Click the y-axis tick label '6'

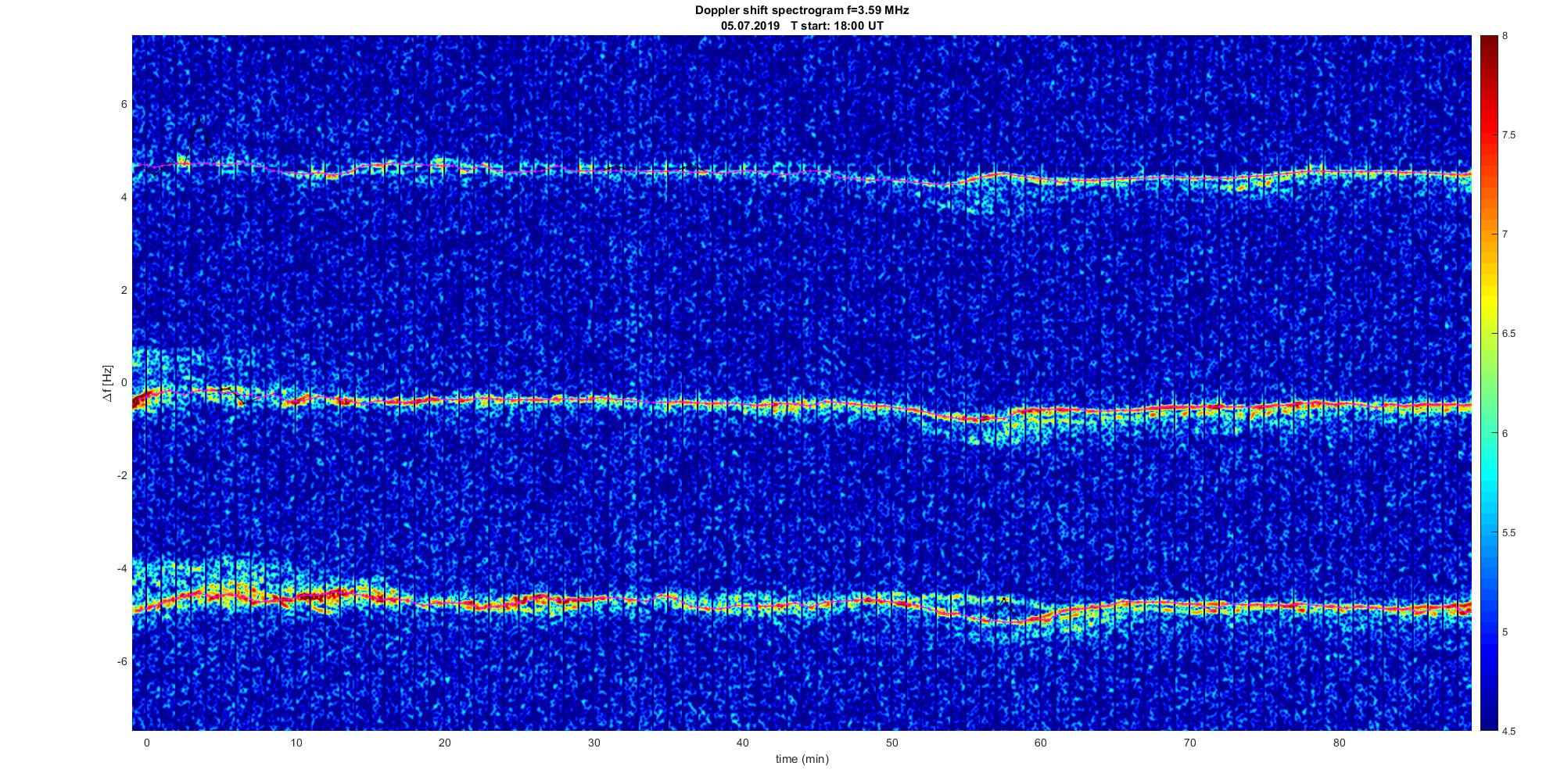[x=124, y=105]
